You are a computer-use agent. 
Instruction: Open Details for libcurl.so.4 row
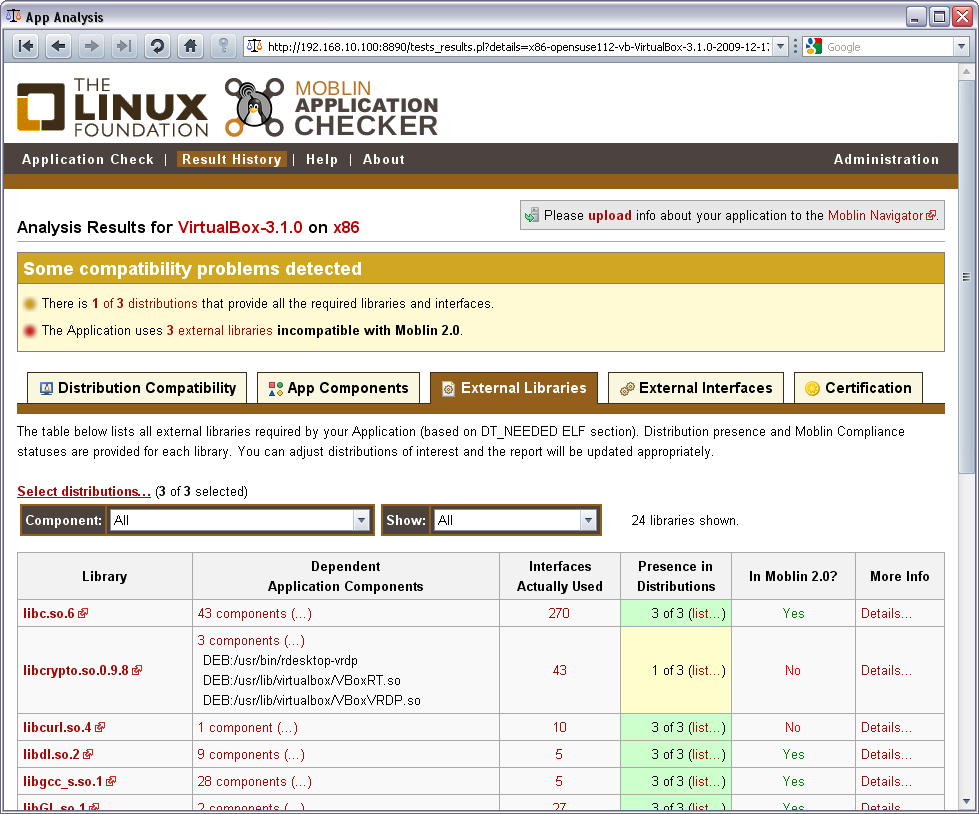(886, 727)
